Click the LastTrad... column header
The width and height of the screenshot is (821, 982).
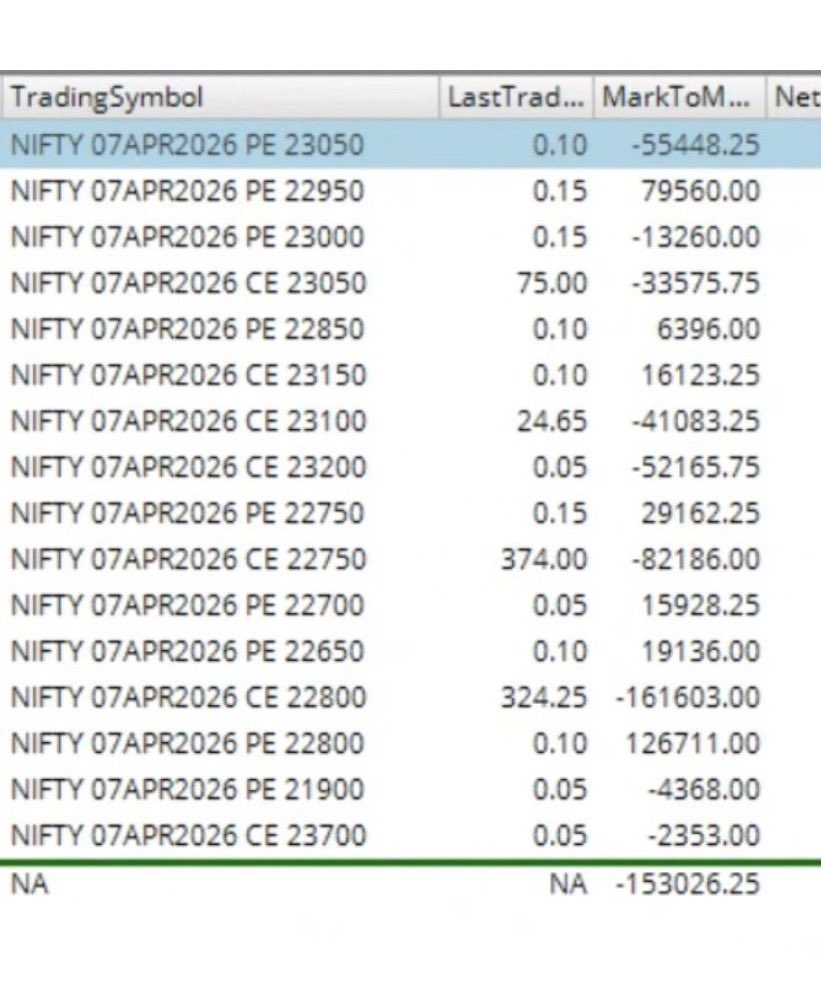[516, 98]
